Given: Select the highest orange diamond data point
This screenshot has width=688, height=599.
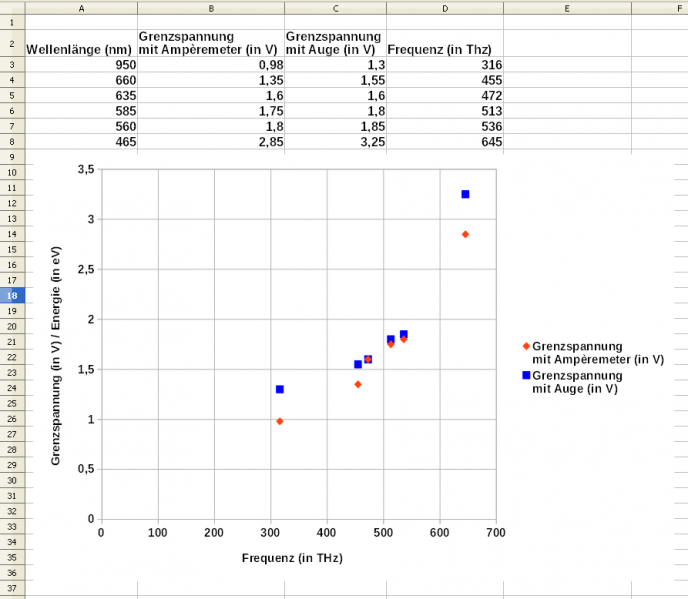Looking at the screenshot, I should click(x=465, y=234).
